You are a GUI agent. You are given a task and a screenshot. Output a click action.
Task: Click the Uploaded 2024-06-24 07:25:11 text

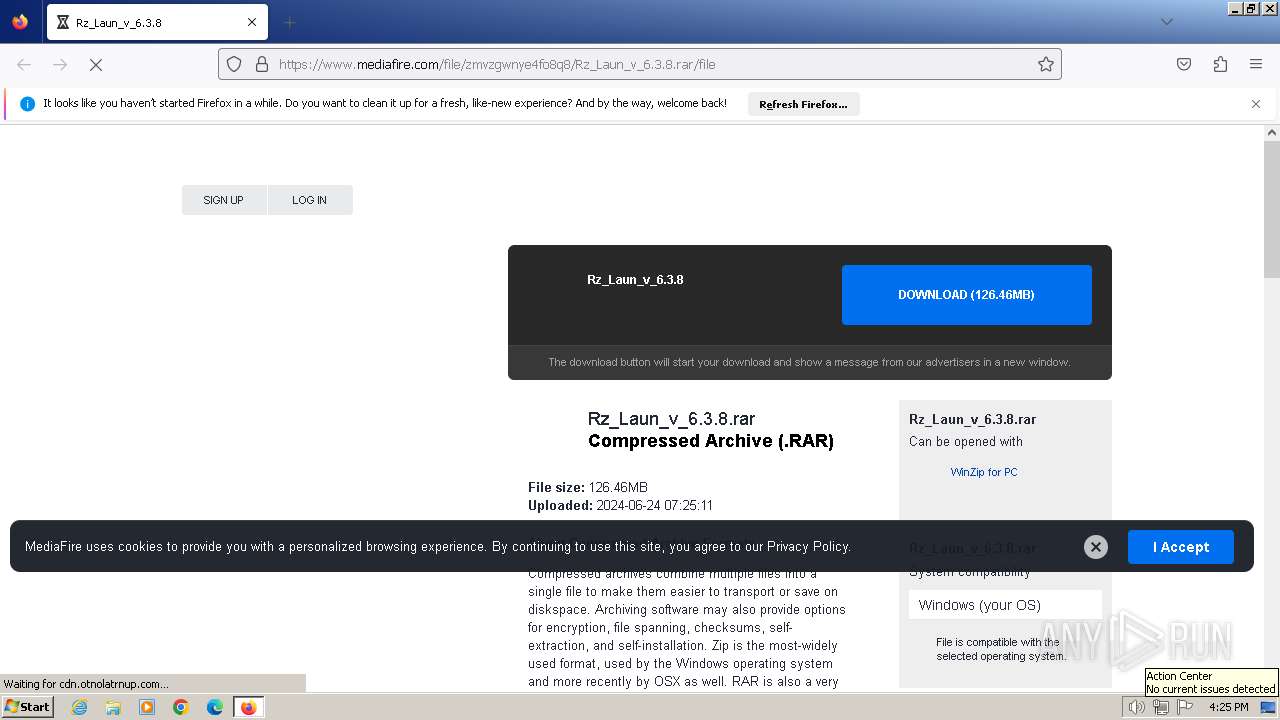point(620,506)
